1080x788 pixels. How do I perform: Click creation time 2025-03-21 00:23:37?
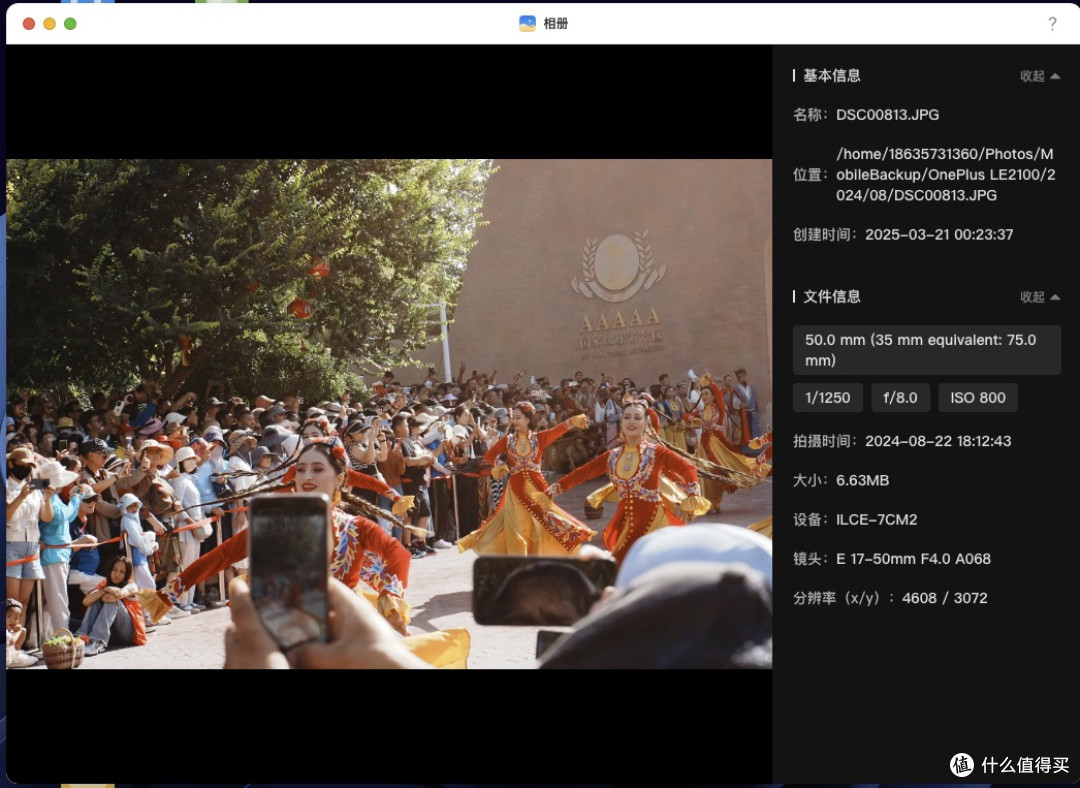coord(939,235)
